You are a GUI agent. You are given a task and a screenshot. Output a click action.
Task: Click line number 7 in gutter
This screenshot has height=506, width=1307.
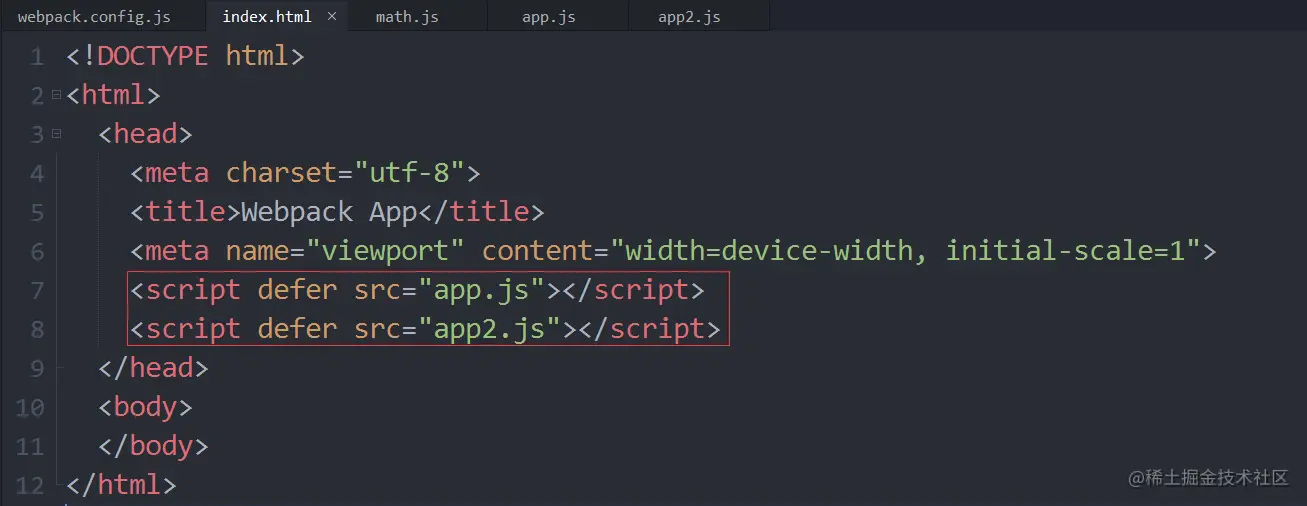coord(36,290)
